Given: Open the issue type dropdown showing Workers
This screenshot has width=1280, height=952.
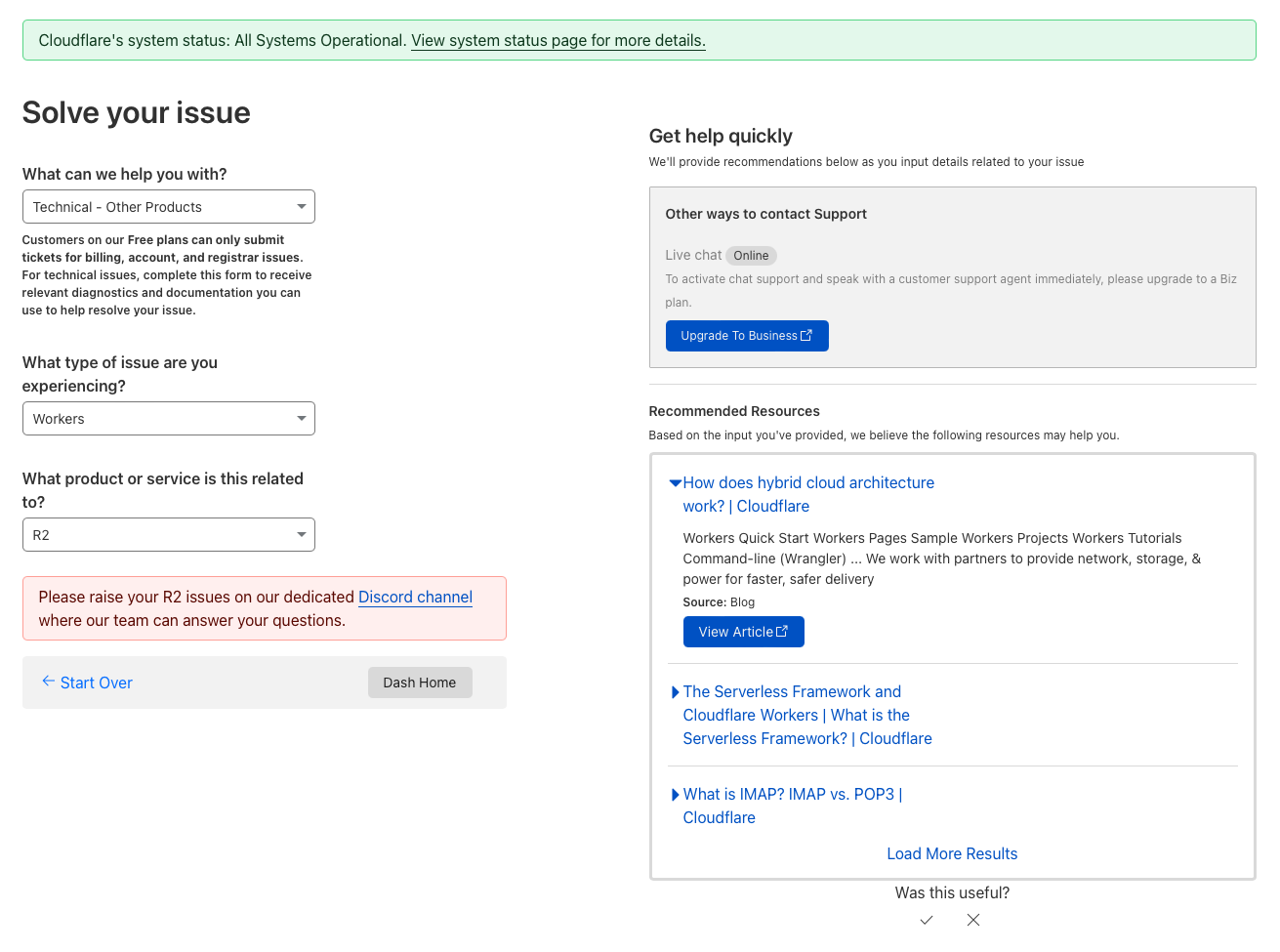Looking at the screenshot, I should pos(168,418).
